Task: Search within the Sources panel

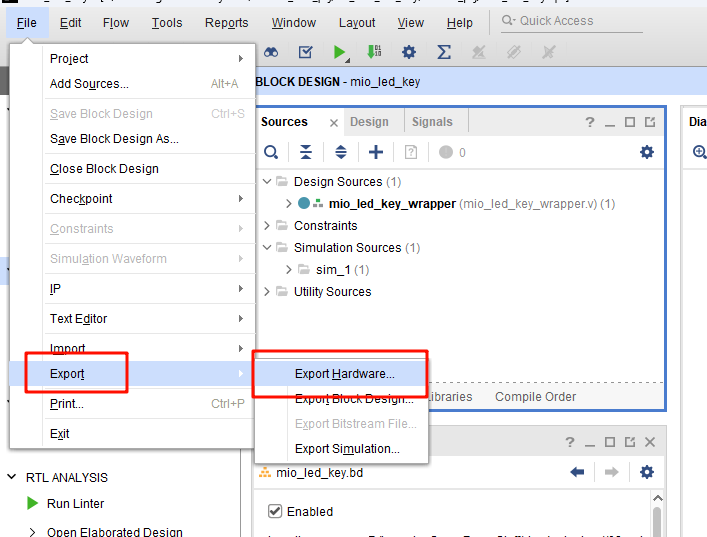Action: point(271,152)
